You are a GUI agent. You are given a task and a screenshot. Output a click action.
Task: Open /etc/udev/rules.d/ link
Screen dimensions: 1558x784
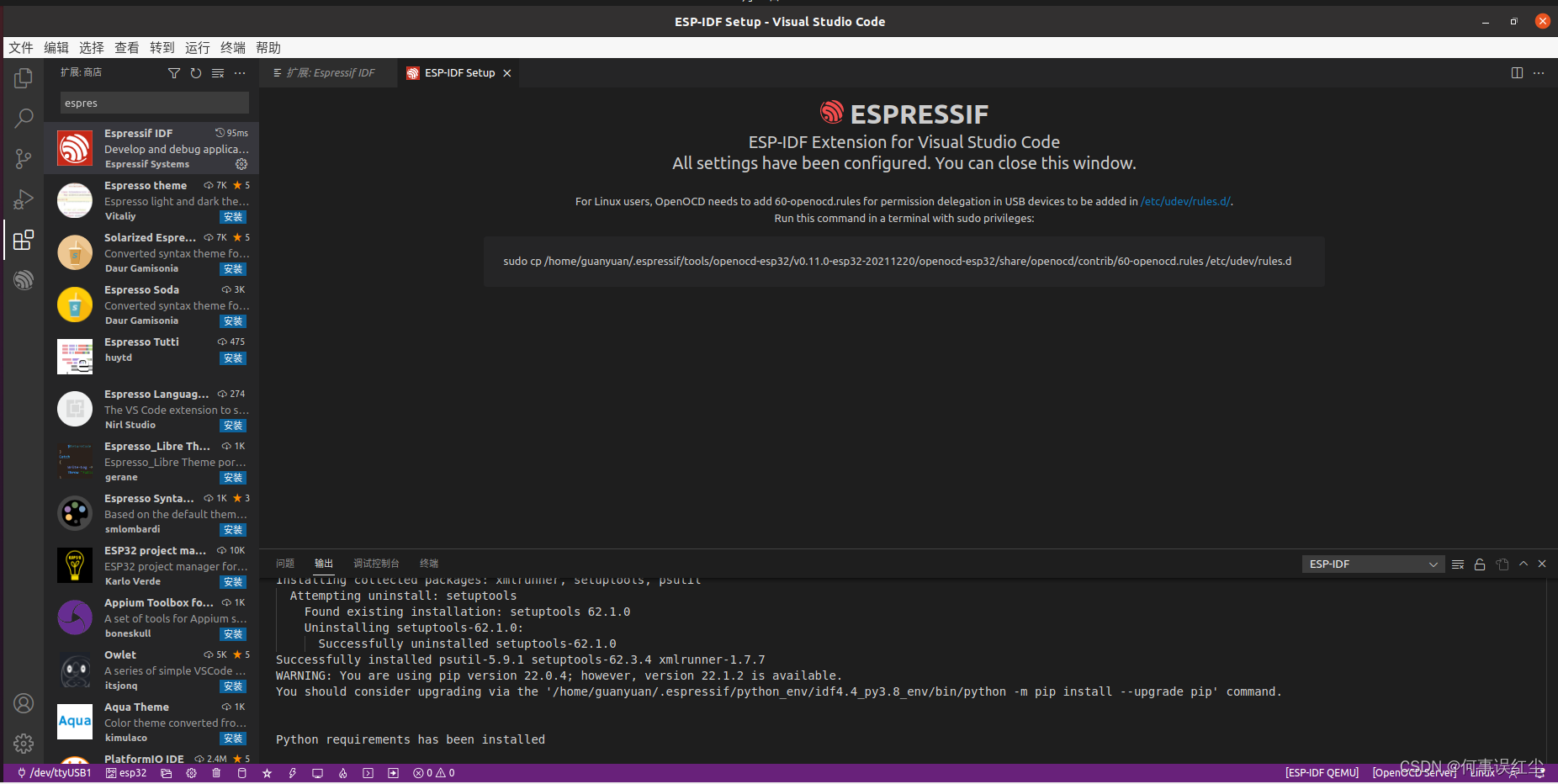1185,202
